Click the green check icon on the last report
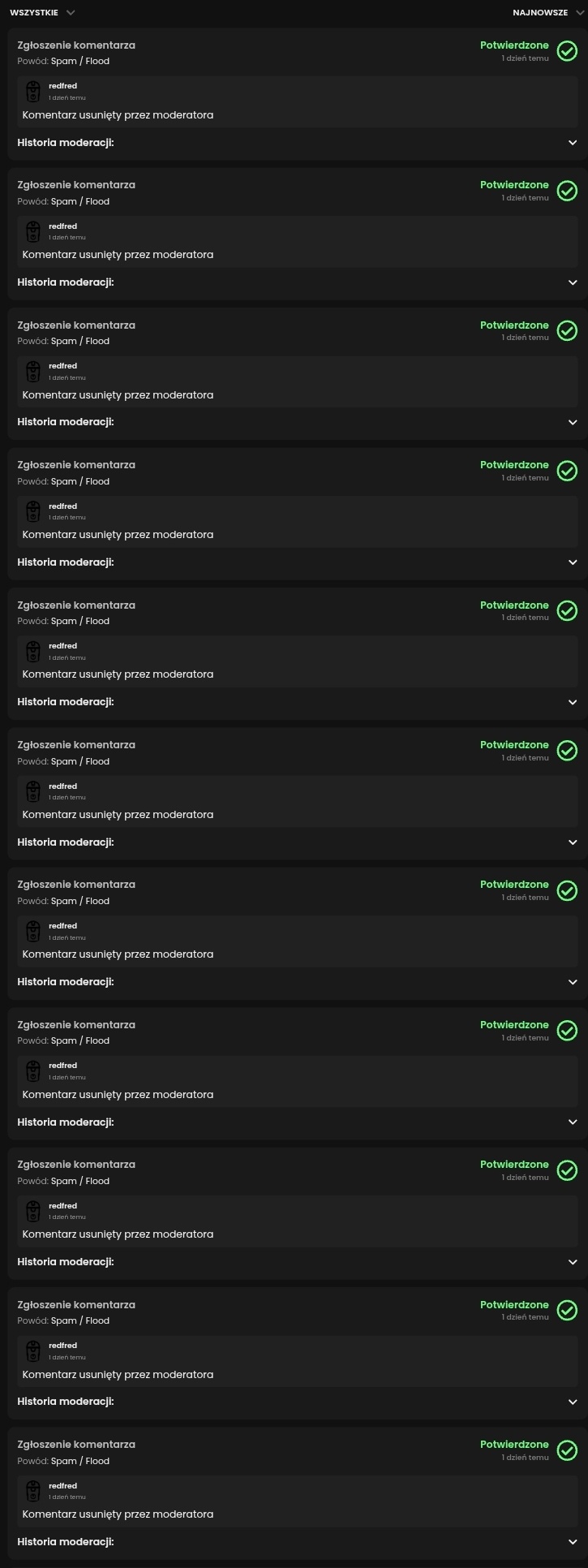This screenshot has height=1568, width=588. 567,1450
